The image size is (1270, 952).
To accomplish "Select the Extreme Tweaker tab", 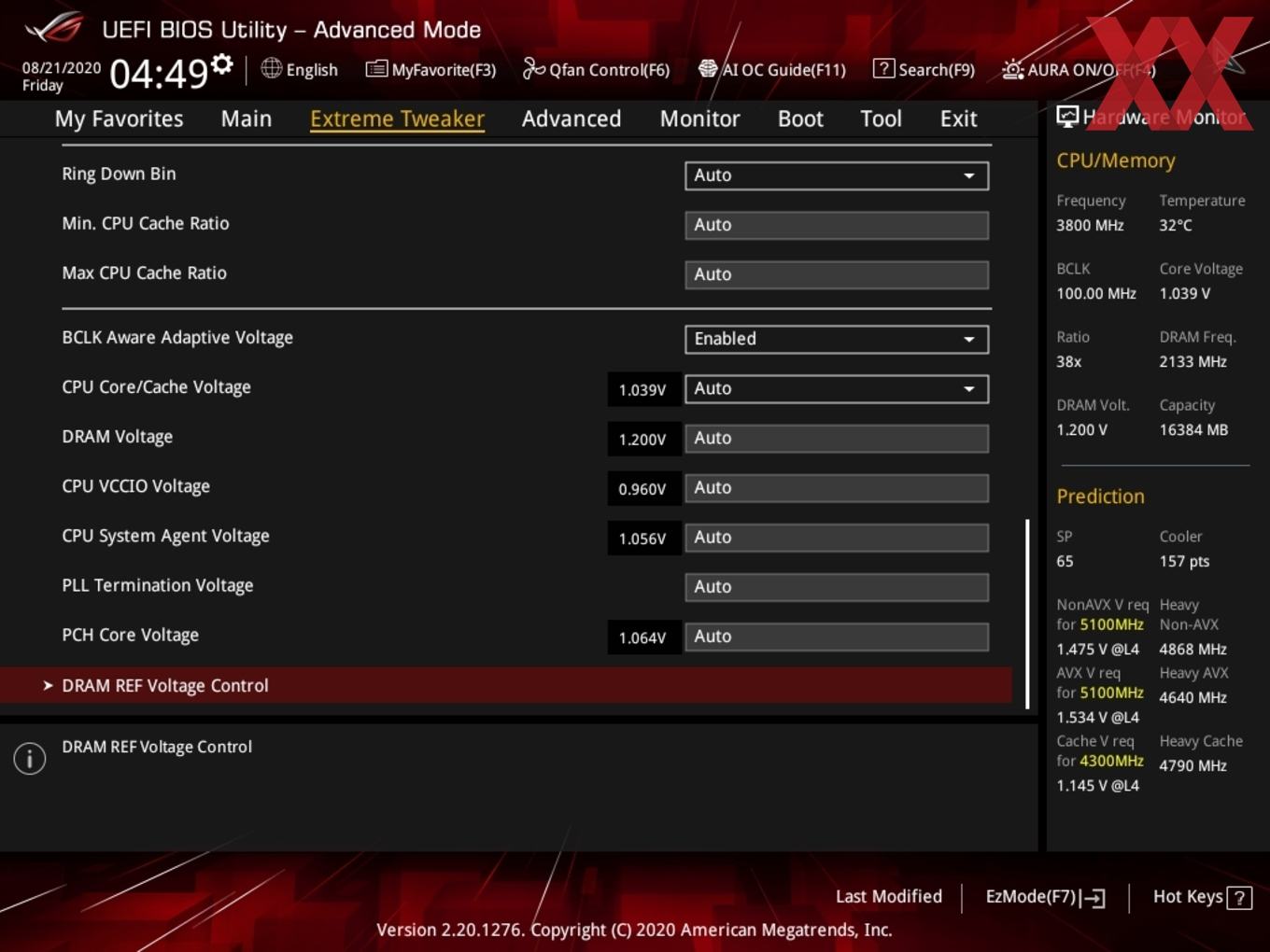I will (x=397, y=119).
